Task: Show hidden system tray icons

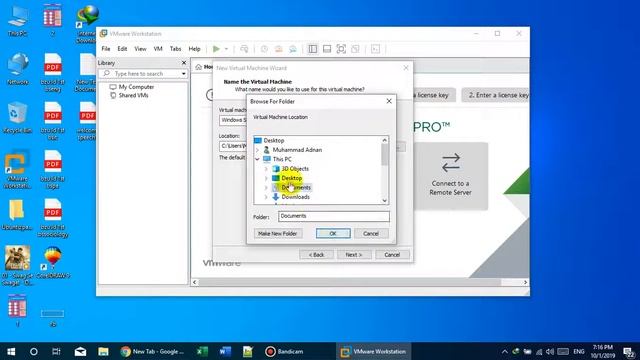Action: tap(504, 351)
